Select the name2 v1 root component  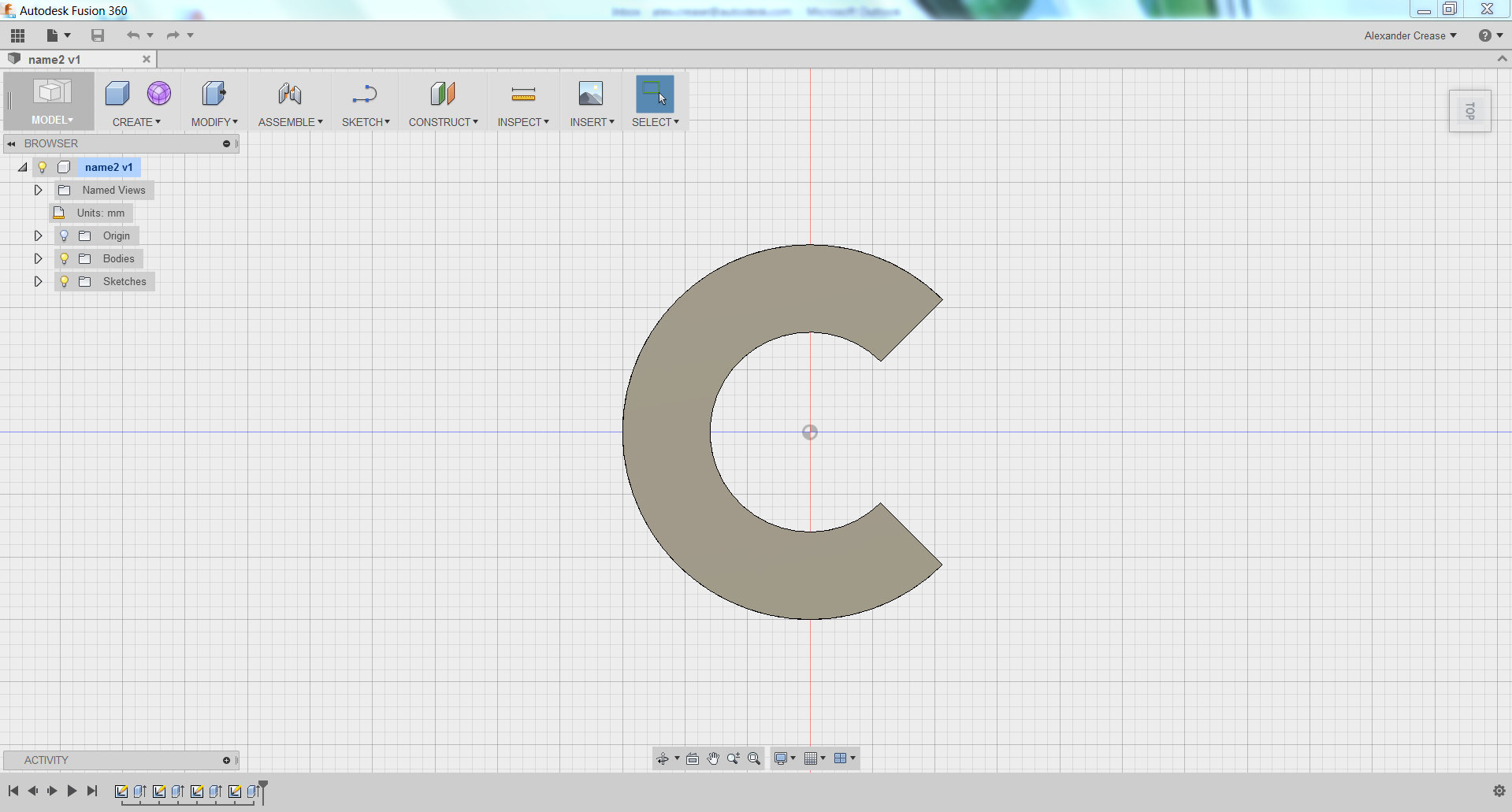[109, 167]
